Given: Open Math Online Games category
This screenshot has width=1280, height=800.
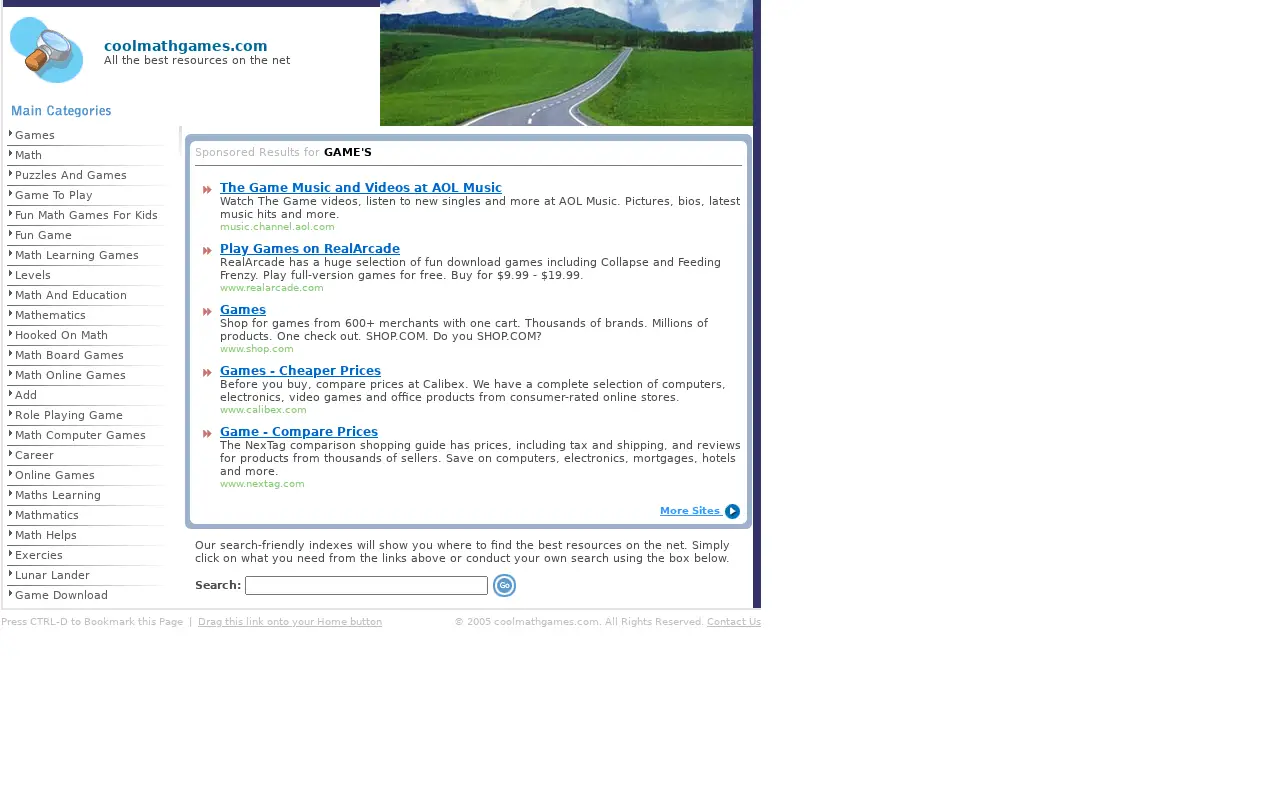Looking at the screenshot, I should [x=70, y=376].
